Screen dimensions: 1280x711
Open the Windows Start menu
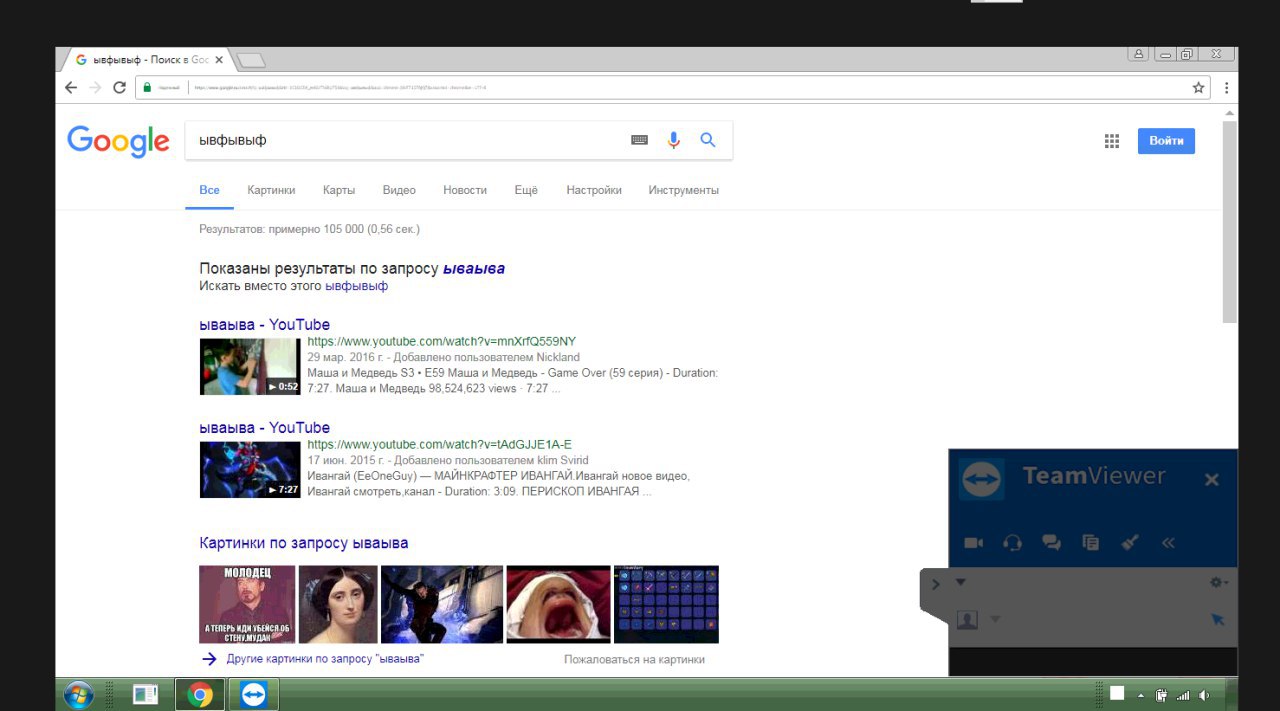point(78,694)
